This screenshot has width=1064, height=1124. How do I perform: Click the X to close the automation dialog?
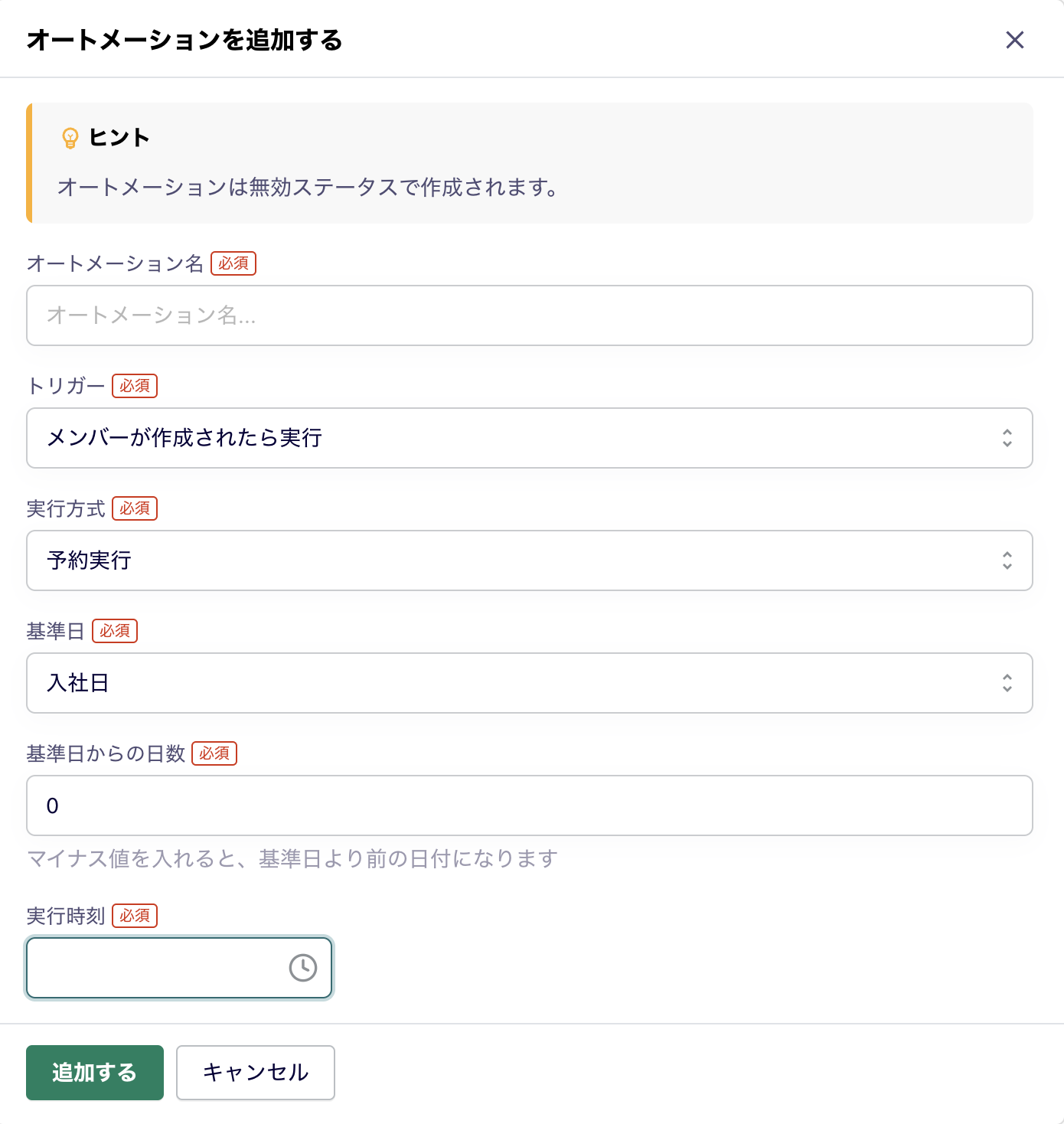pos(1016,40)
